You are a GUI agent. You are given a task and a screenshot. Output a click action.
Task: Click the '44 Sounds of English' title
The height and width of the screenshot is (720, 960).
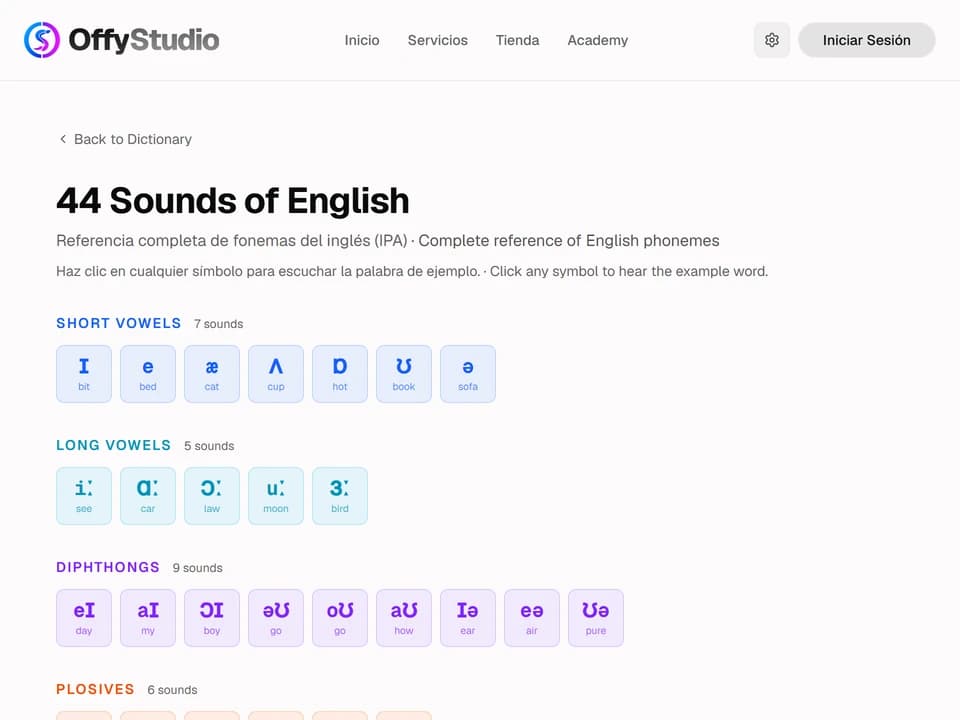233,201
